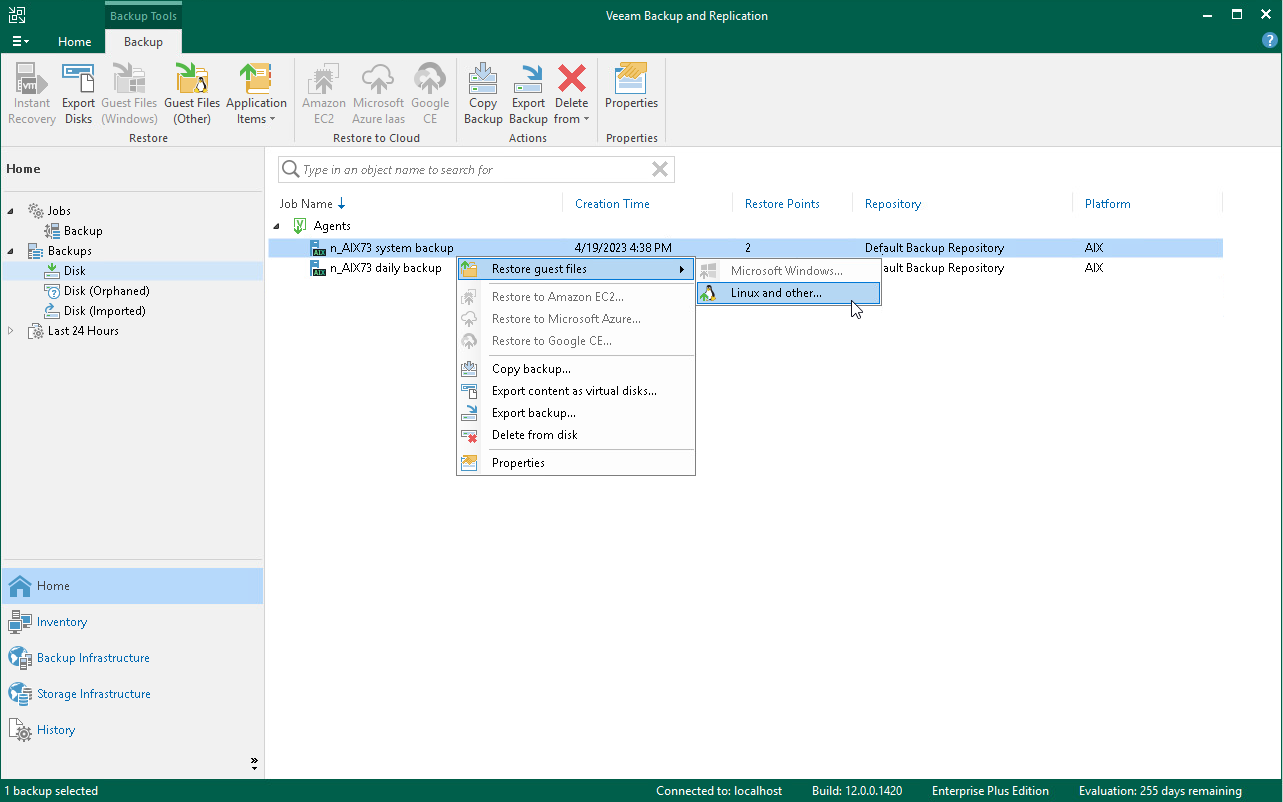Sort by the Restore Points column
This screenshot has height=802, width=1283.
[x=782, y=204]
